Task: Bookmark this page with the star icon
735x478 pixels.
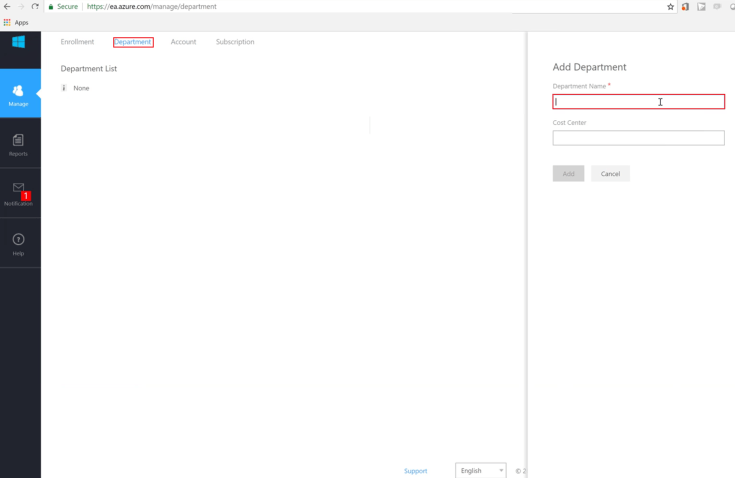Action: (x=670, y=7)
